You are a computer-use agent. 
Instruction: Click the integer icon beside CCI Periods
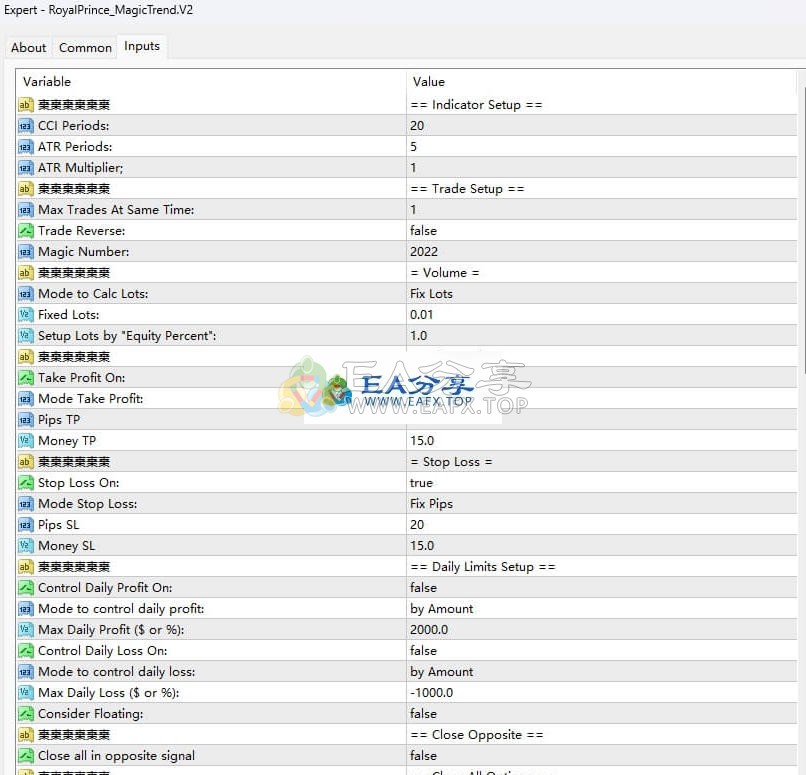[25, 126]
